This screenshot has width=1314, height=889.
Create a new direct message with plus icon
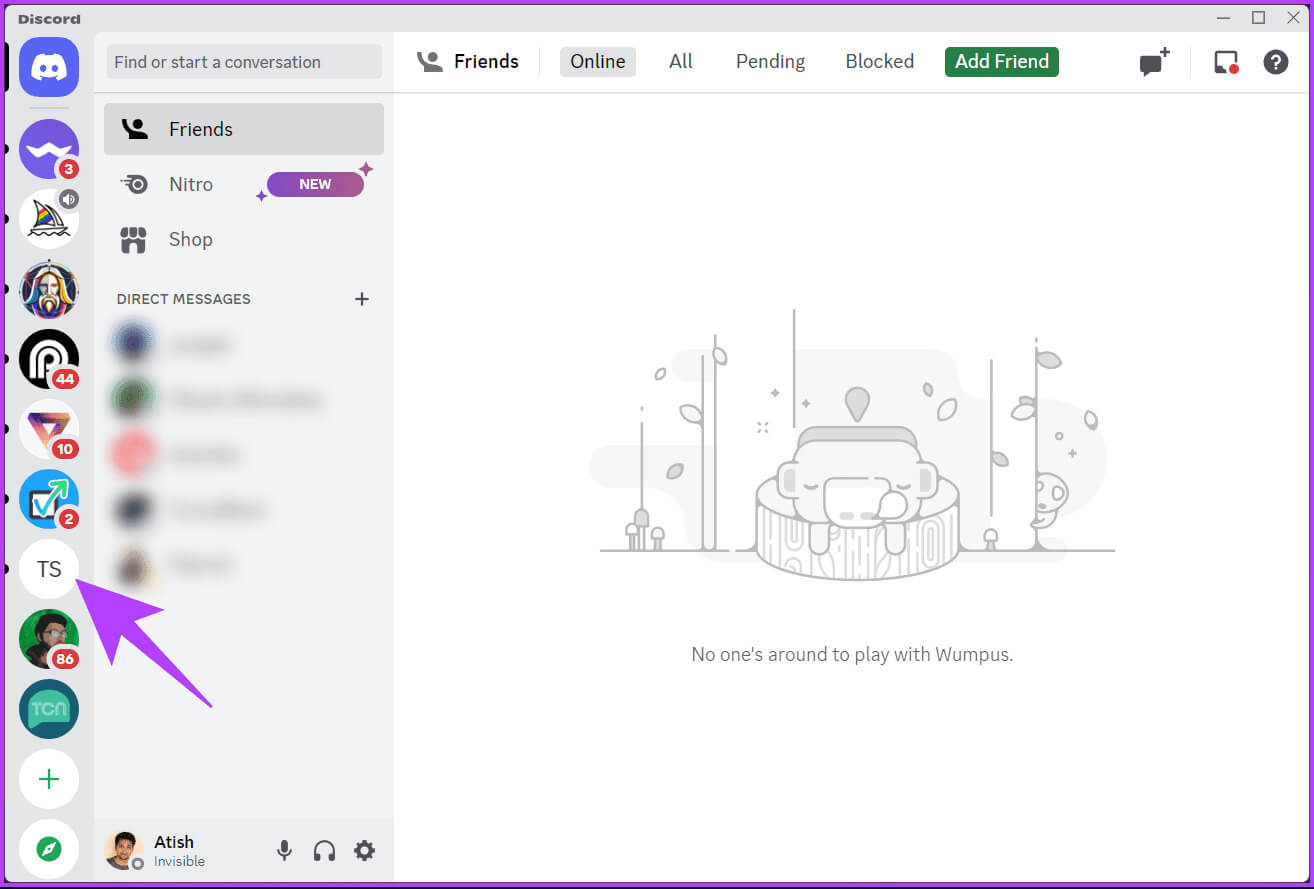point(362,299)
